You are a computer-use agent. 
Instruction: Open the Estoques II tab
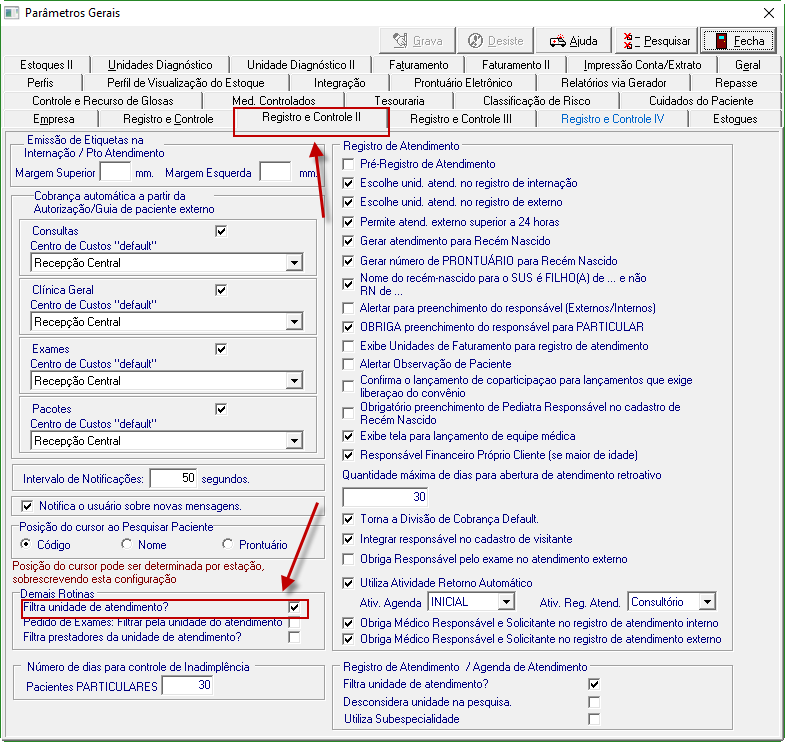[47, 65]
